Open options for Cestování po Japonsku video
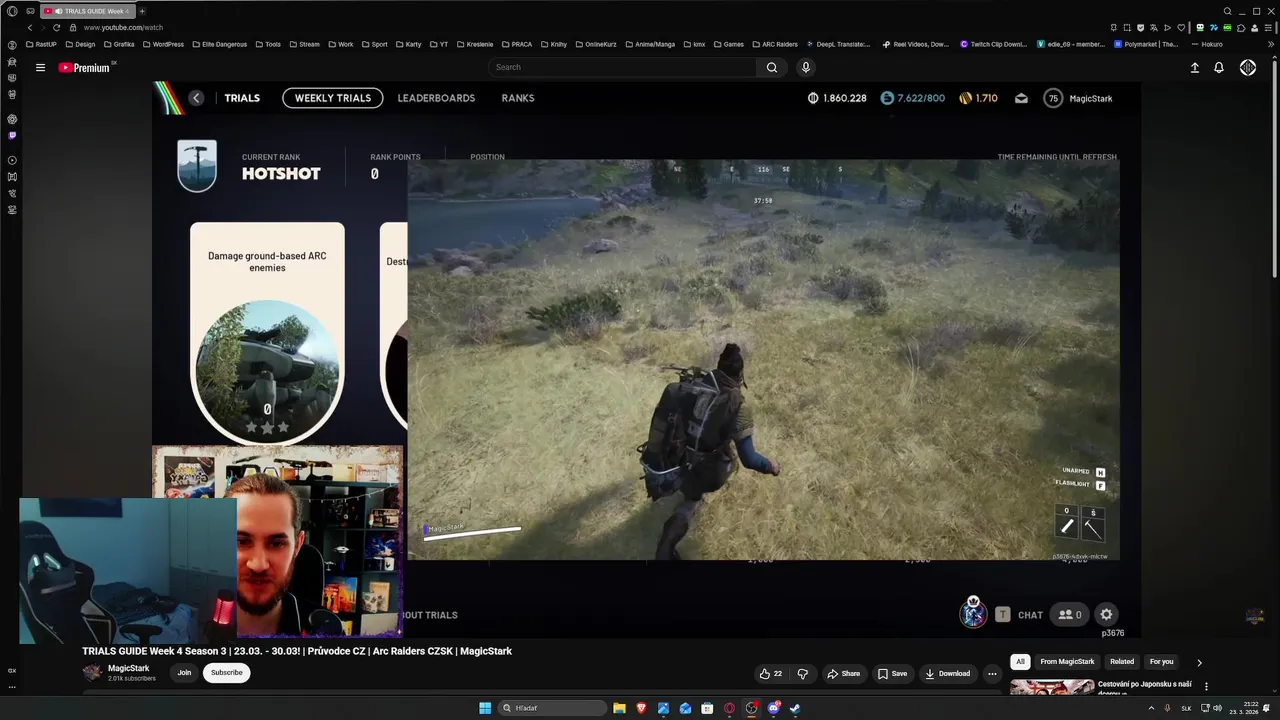This screenshot has height=720, width=1280. [x=1206, y=686]
